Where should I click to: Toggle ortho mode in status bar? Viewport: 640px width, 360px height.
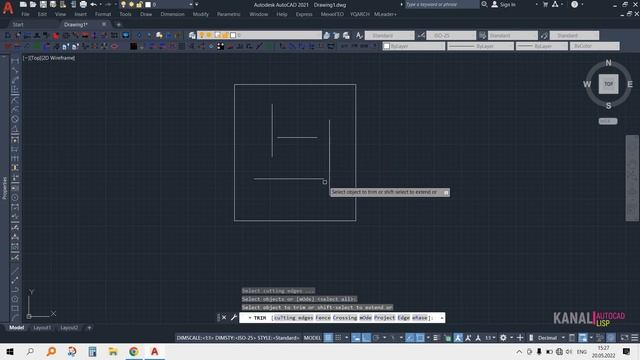[367, 338]
